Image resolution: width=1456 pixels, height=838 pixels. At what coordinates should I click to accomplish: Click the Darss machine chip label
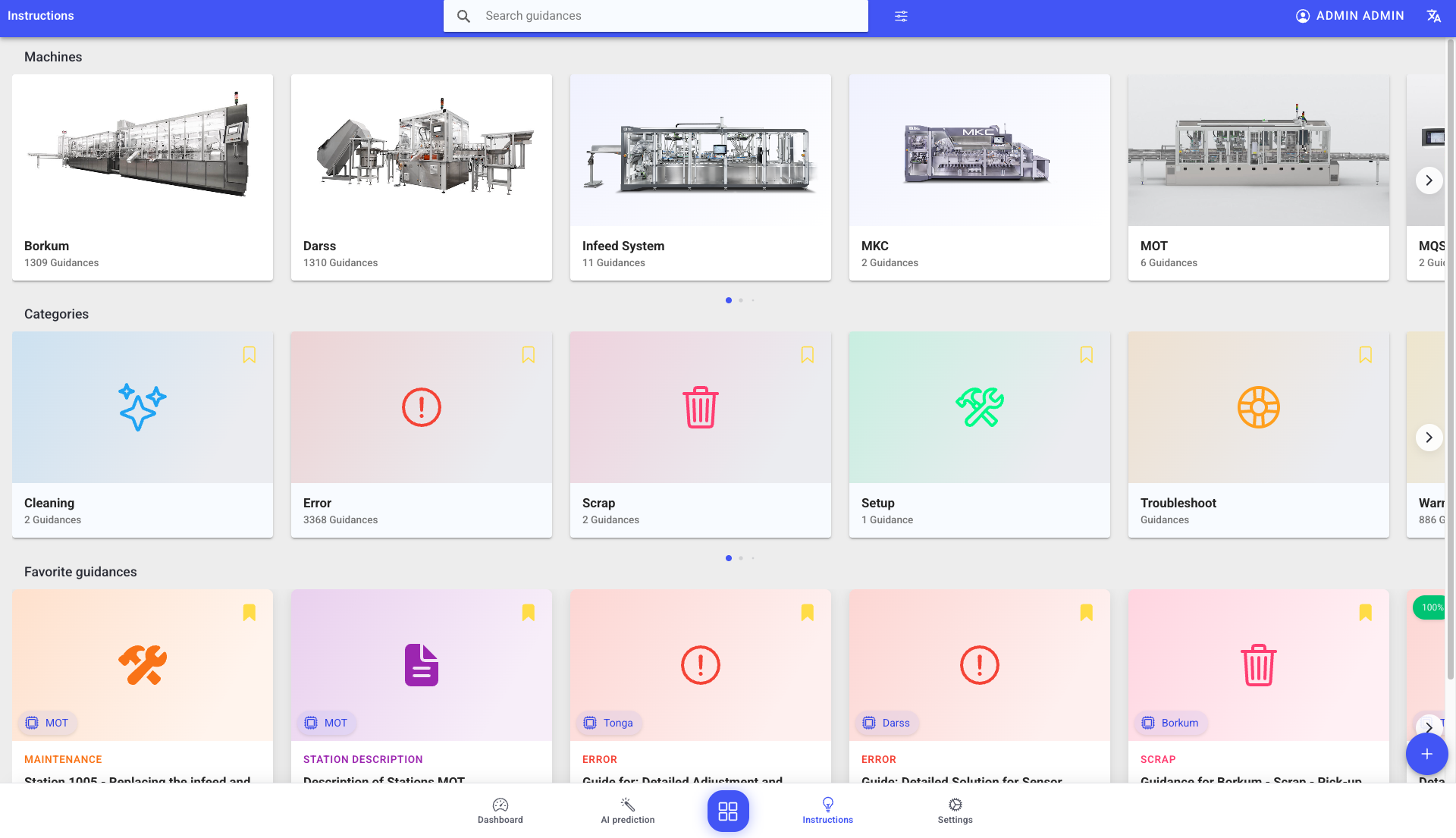point(887,723)
